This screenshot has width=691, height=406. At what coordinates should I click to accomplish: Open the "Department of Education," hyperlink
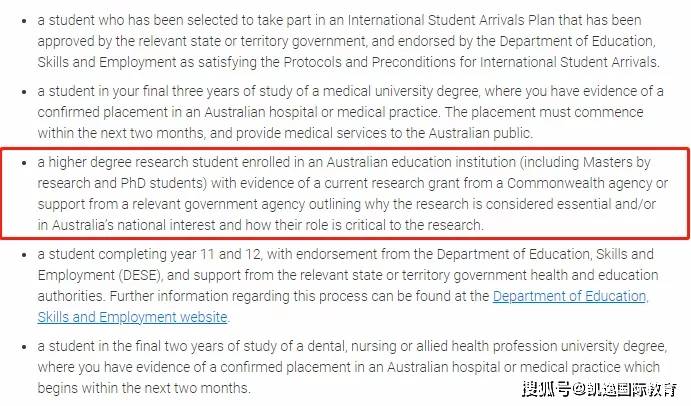(570, 296)
